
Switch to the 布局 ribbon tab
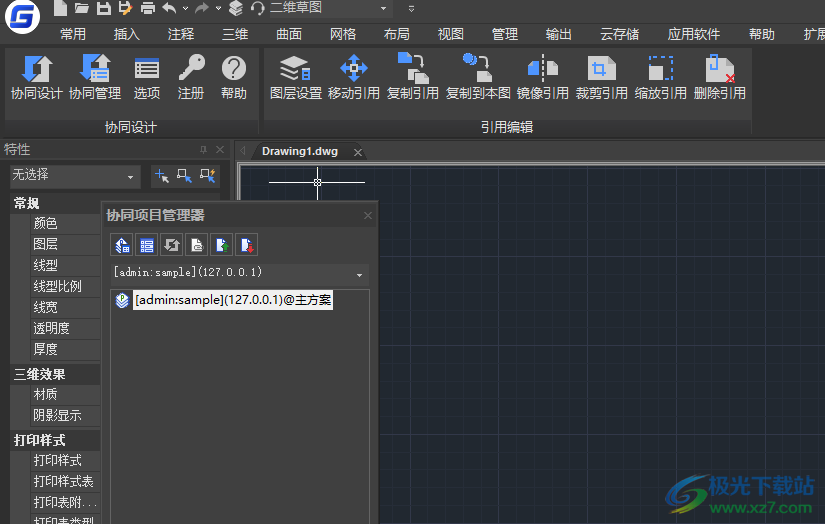[x=397, y=34]
